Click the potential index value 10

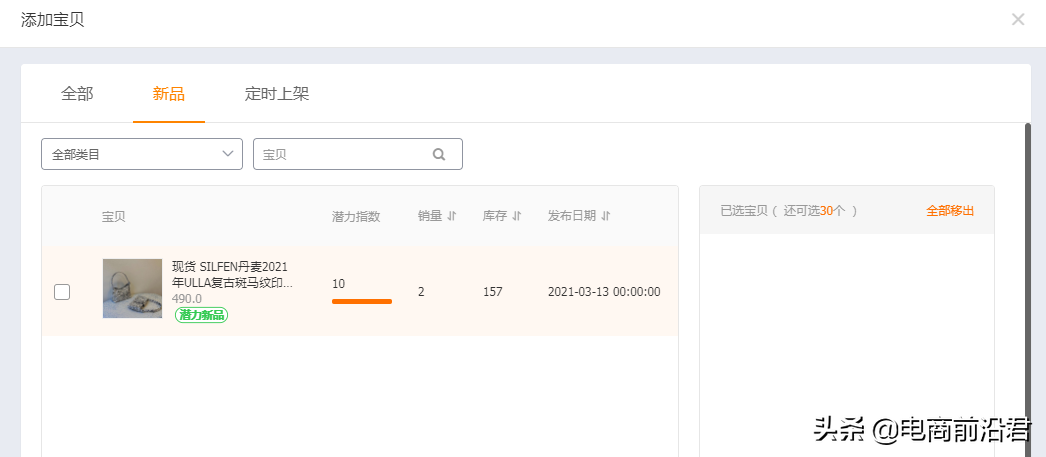point(338,284)
